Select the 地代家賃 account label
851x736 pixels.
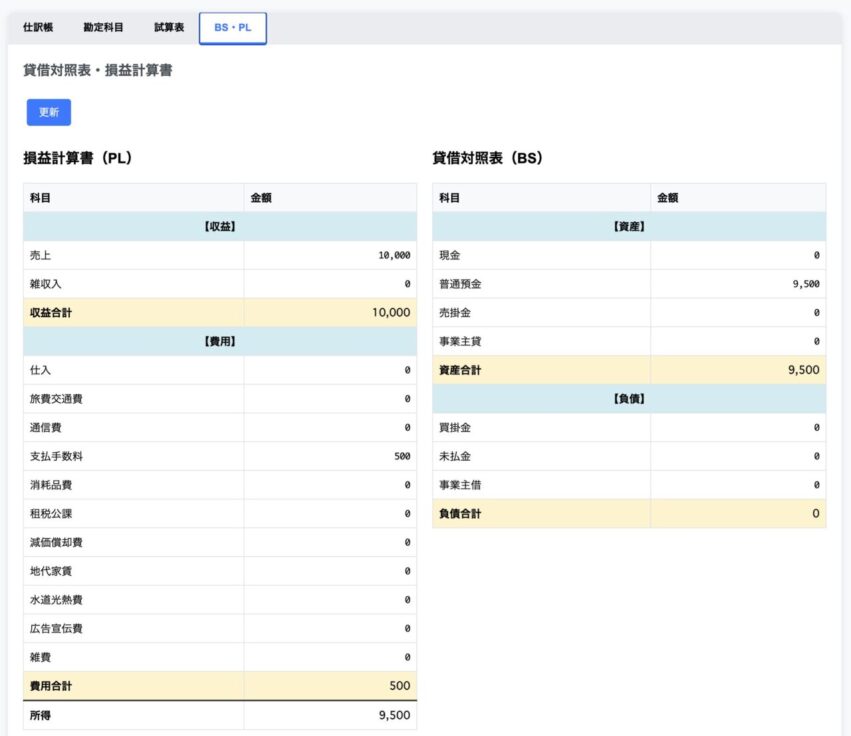(50, 572)
